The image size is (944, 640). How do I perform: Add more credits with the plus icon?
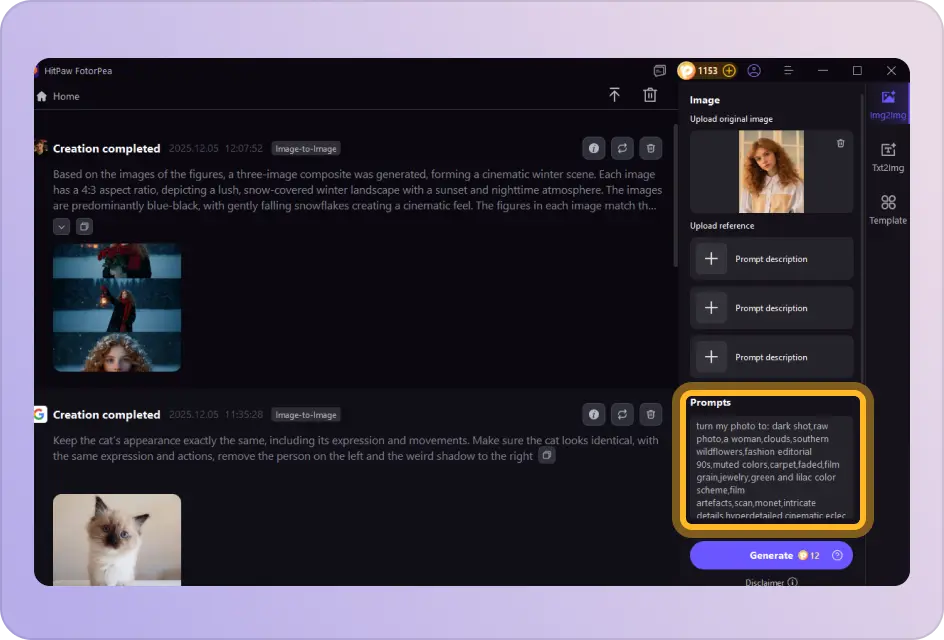click(x=729, y=71)
